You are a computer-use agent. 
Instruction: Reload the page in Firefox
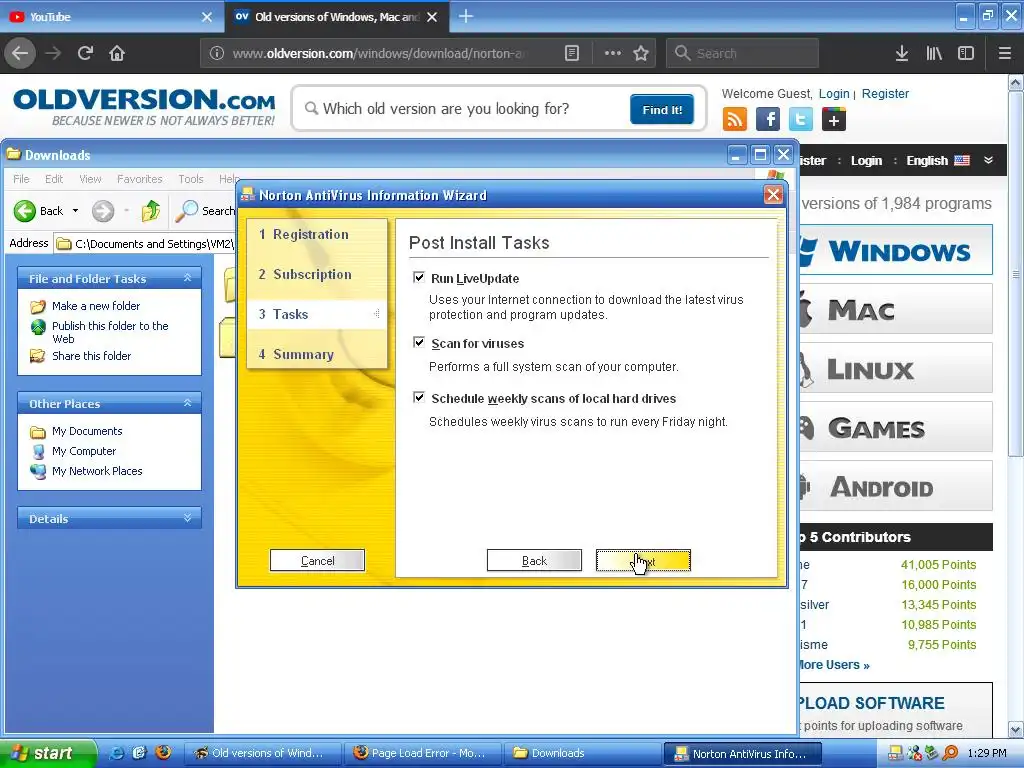(86, 53)
